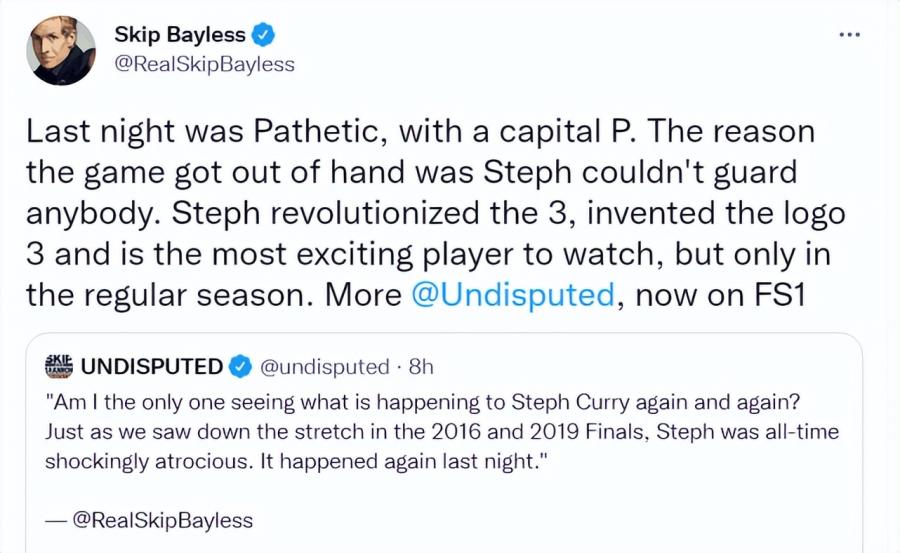Open the @RealSkipBayless handle under name
The height and width of the screenshot is (553, 900).
click(x=204, y=64)
